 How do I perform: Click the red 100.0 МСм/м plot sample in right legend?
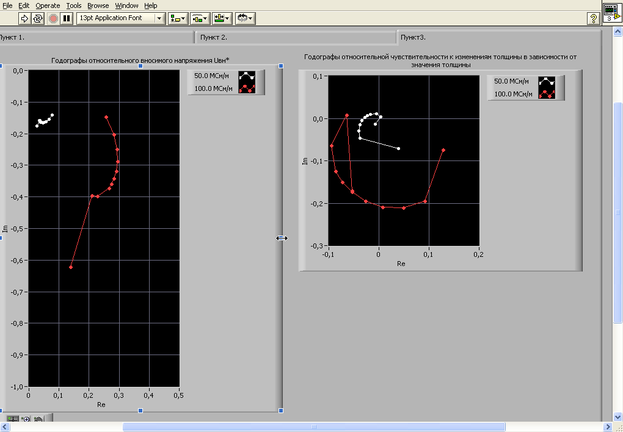[x=546, y=94]
